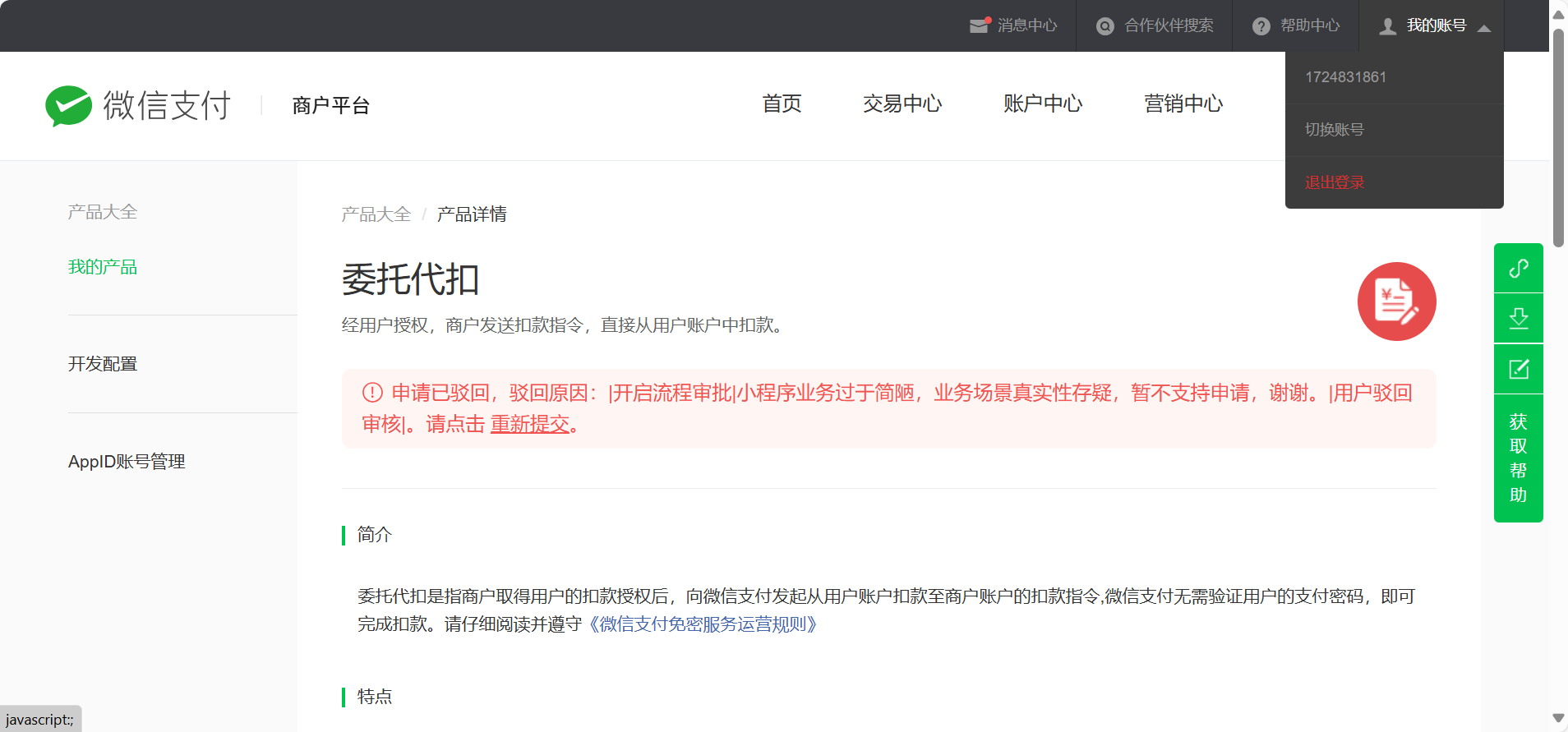1568x732 pixels.
Task: Open the 营销中心 navigation tab
Action: (x=1183, y=104)
